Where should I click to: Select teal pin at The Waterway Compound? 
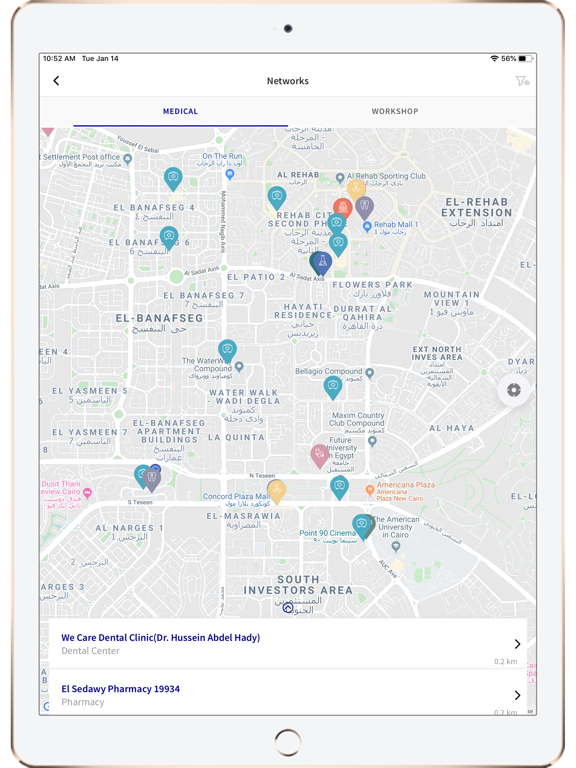click(227, 351)
